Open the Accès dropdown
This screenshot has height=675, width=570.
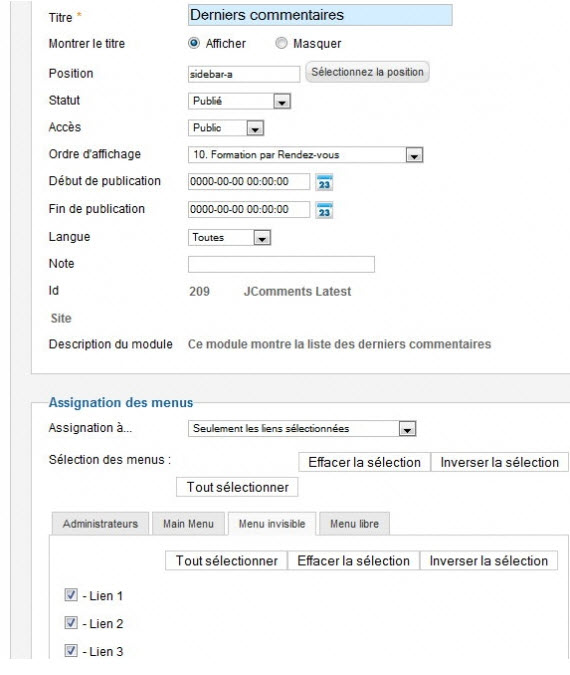pyautogui.click(x=226, y=128)
